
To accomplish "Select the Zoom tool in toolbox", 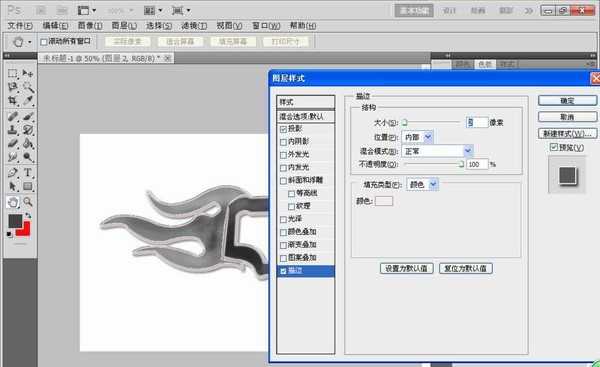I will 28,202.
